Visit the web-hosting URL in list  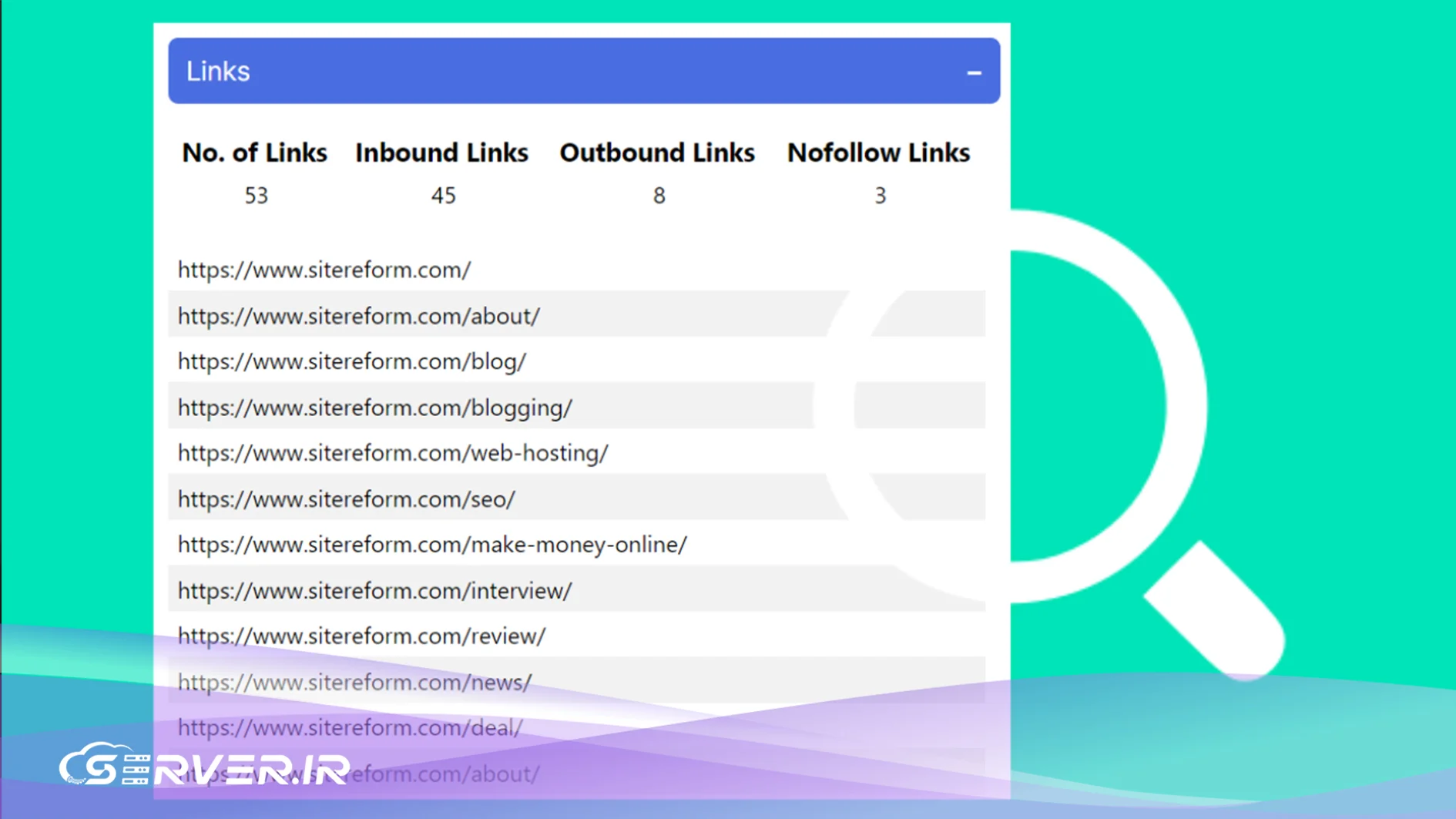click(x=393, y=453)
